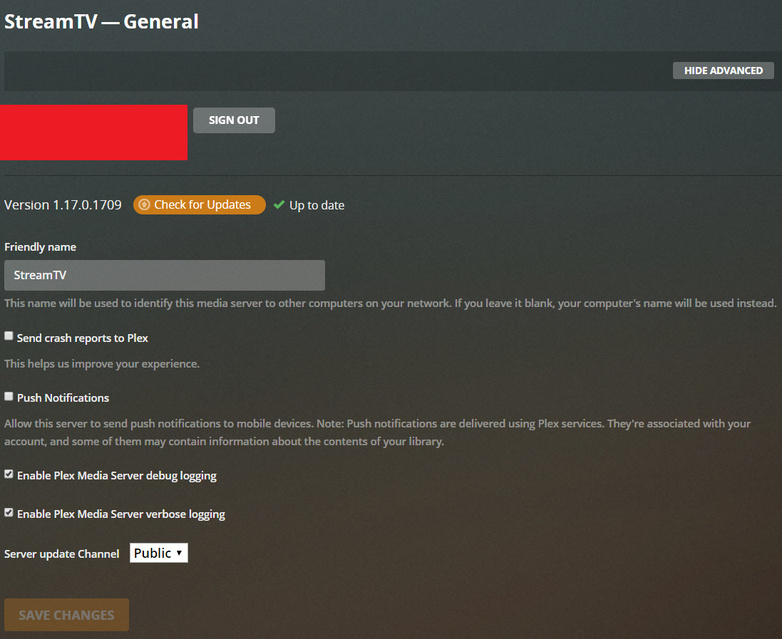Click the Friendly name label

[x=40, y=247]
